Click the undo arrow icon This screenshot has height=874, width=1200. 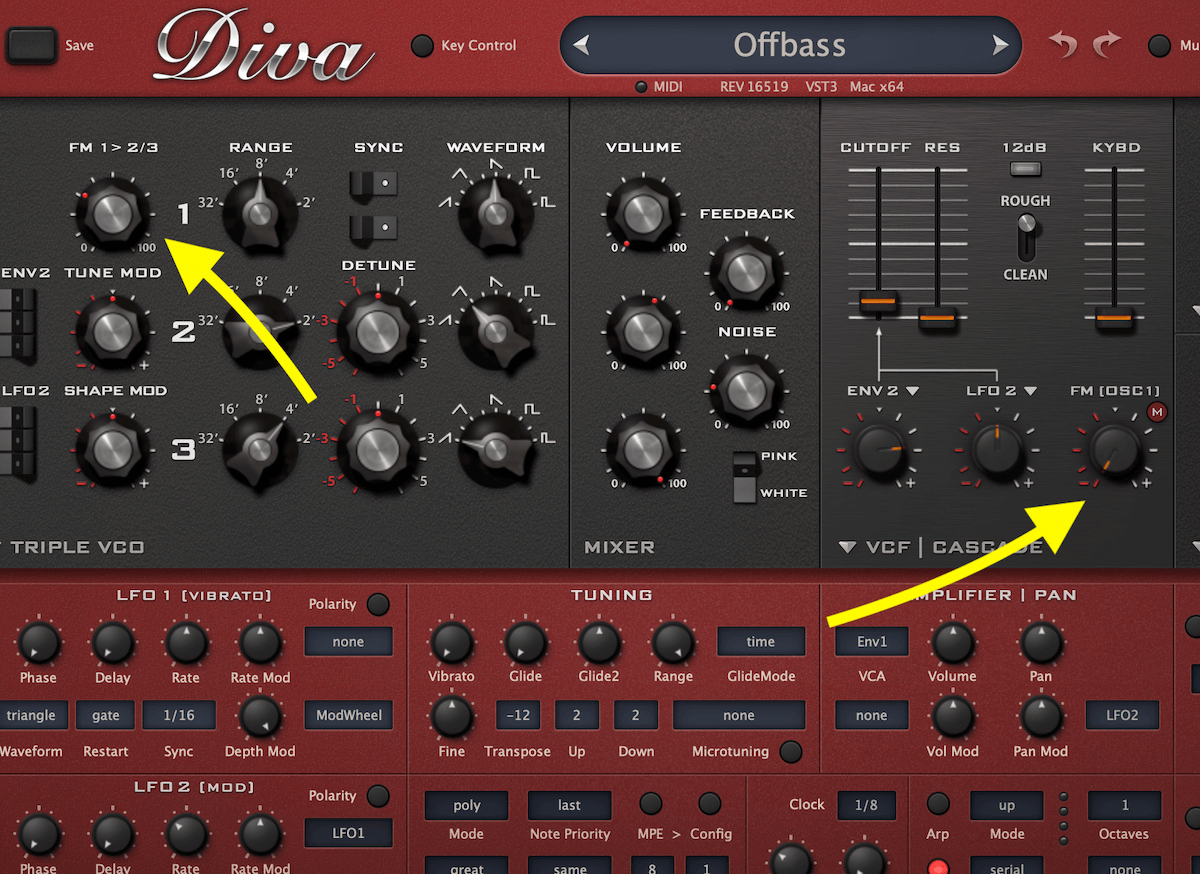(x=1063, y=45)
